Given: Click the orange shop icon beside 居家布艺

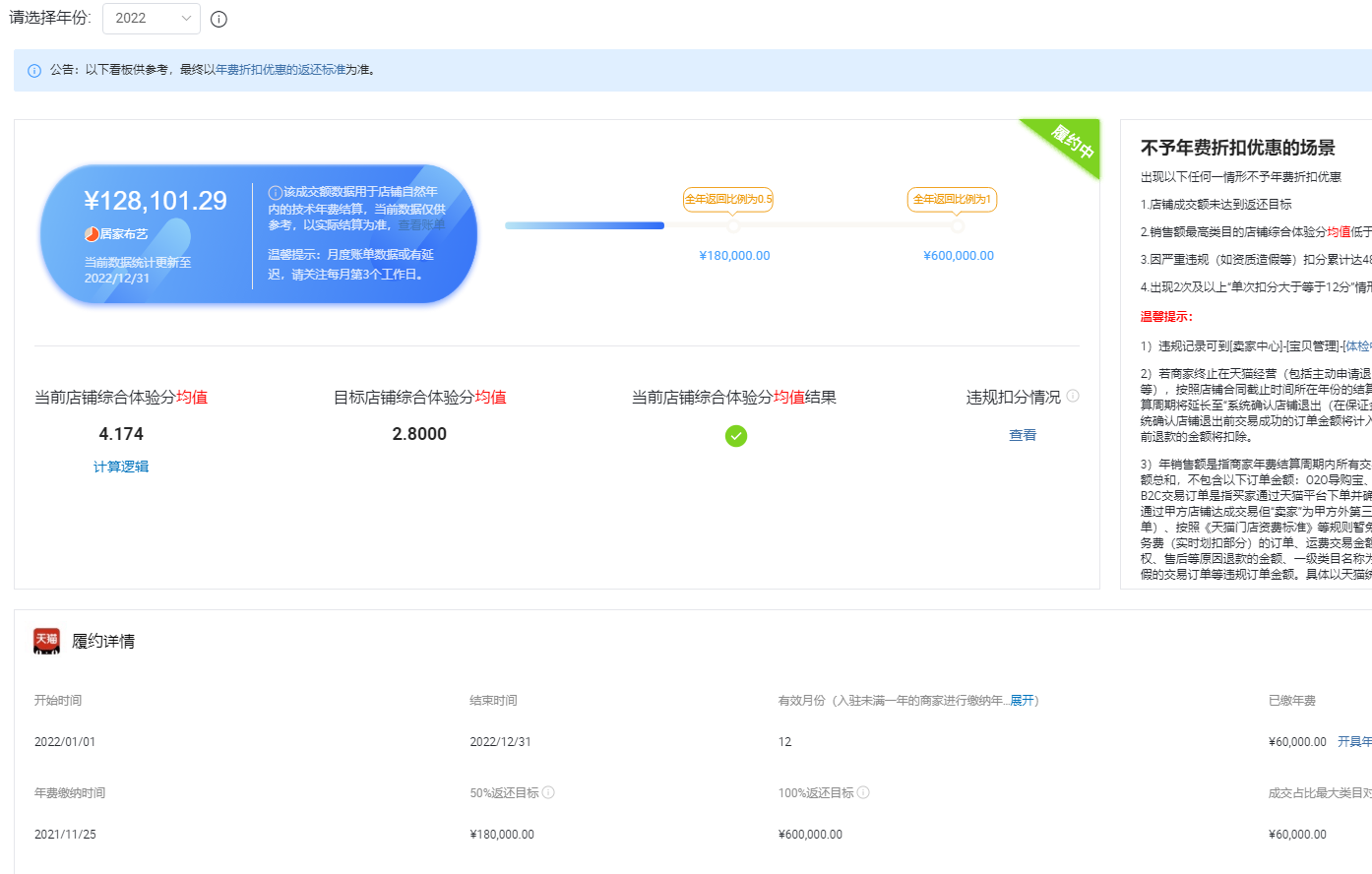Looking at the screenshot, I should (92, 234).
